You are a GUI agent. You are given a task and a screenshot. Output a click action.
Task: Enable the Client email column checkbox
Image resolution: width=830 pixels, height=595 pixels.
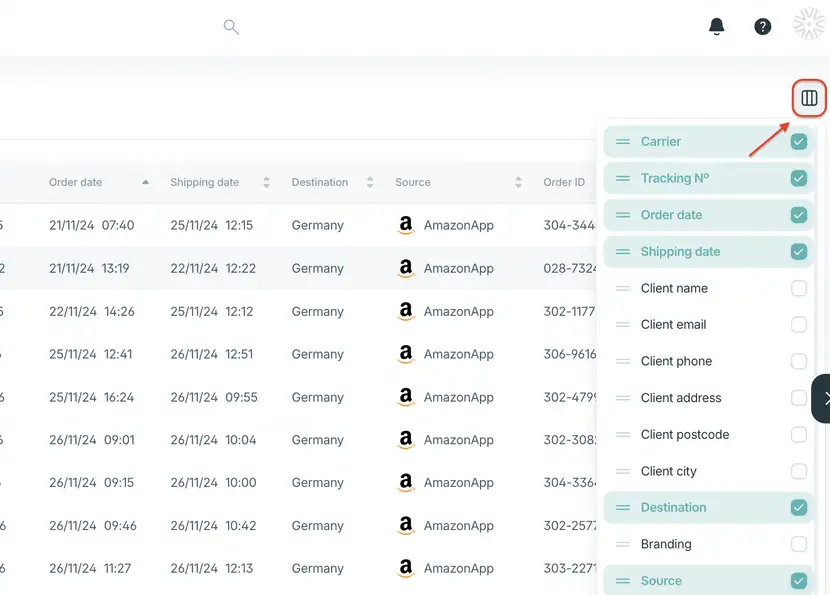(x=799, y=324)
